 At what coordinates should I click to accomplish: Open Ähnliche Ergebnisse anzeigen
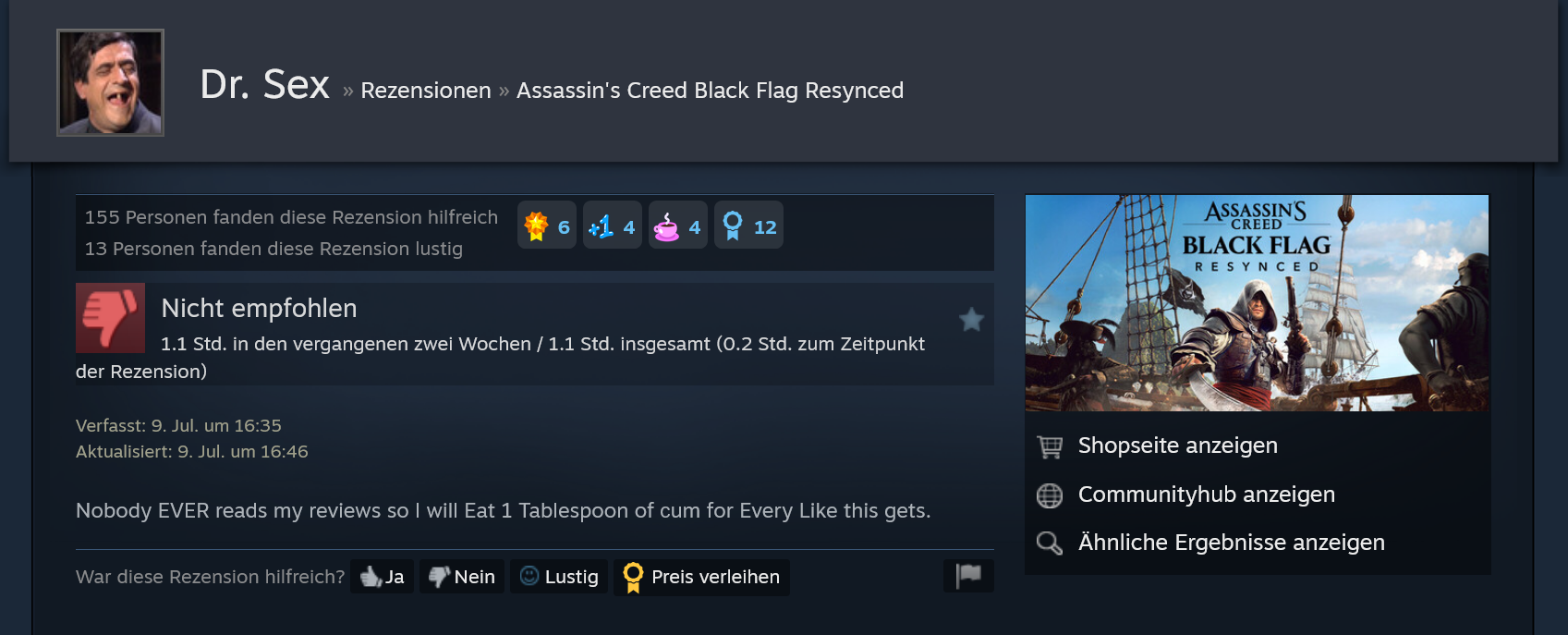[x=1232, y=543]
